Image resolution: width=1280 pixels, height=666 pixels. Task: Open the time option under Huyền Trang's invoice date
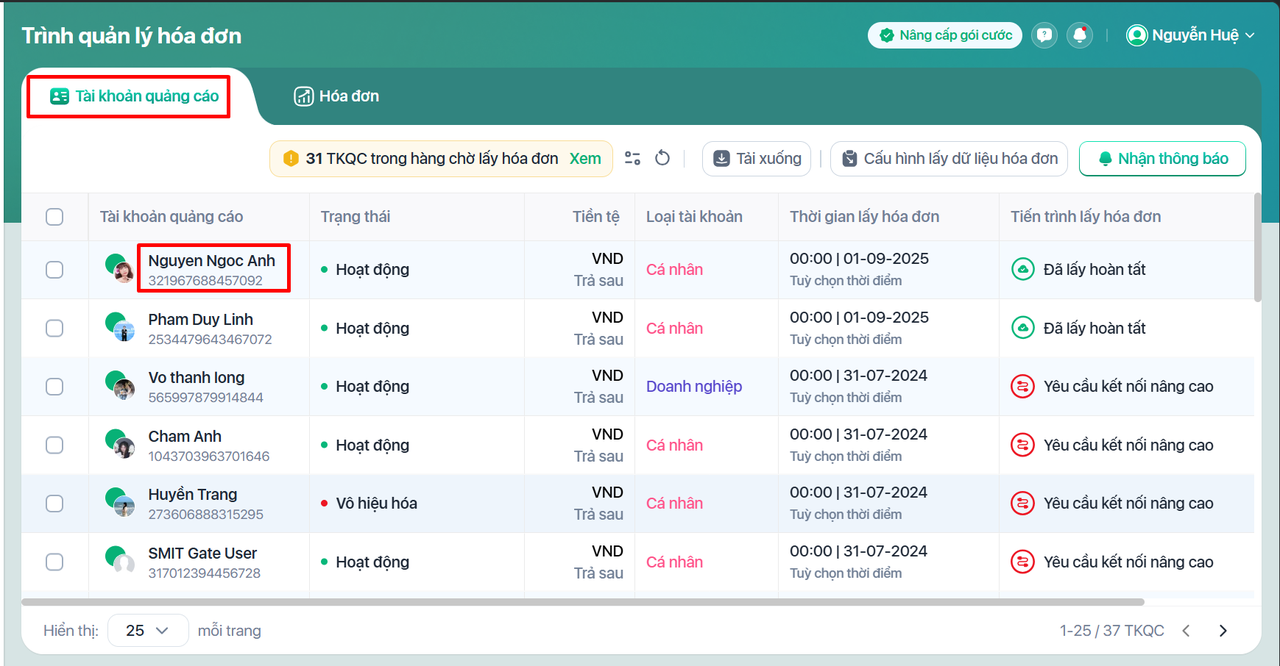pyautogui.click(x=845, y=515)
